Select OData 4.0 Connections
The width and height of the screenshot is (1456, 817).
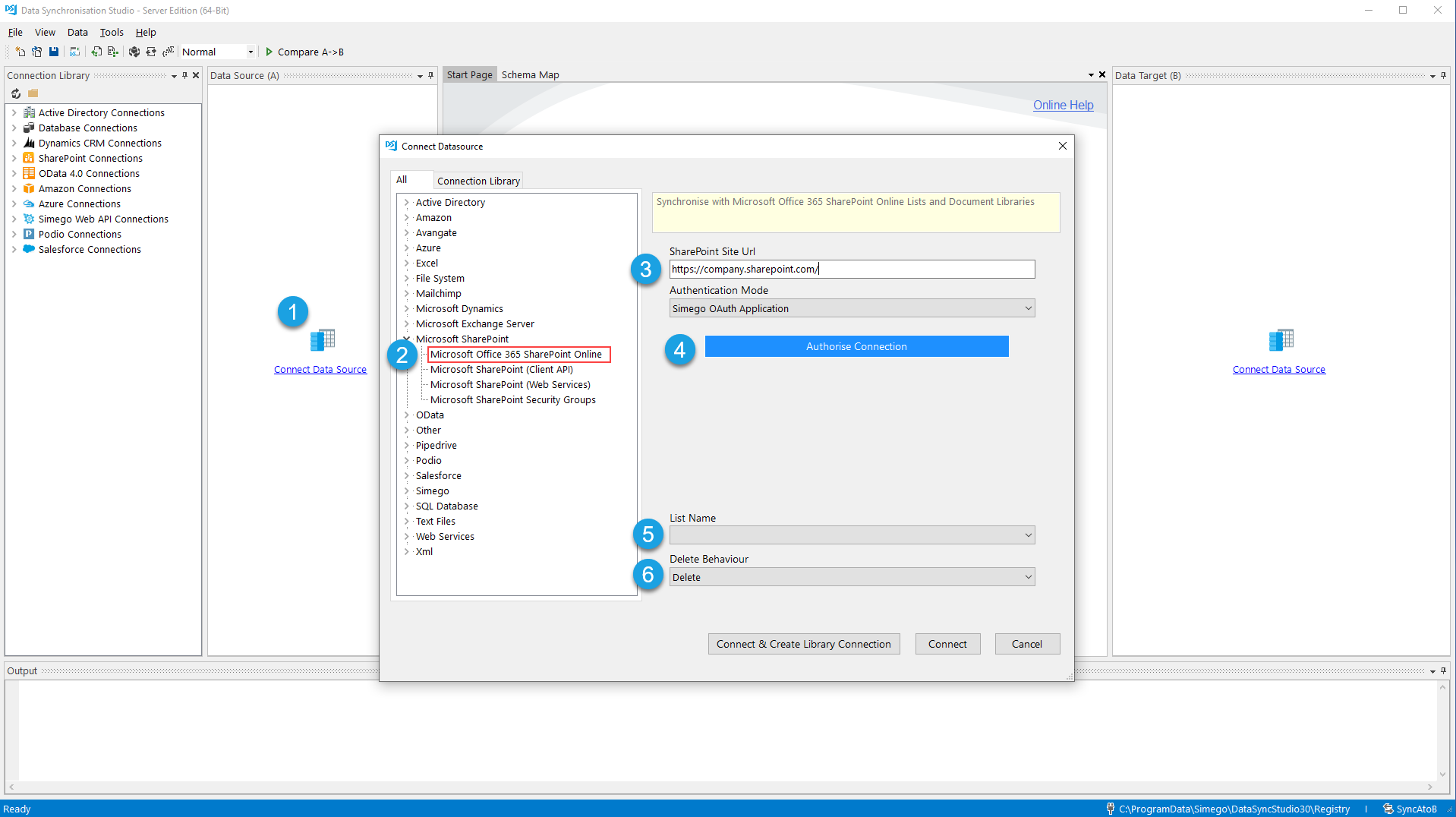(89, 173)
